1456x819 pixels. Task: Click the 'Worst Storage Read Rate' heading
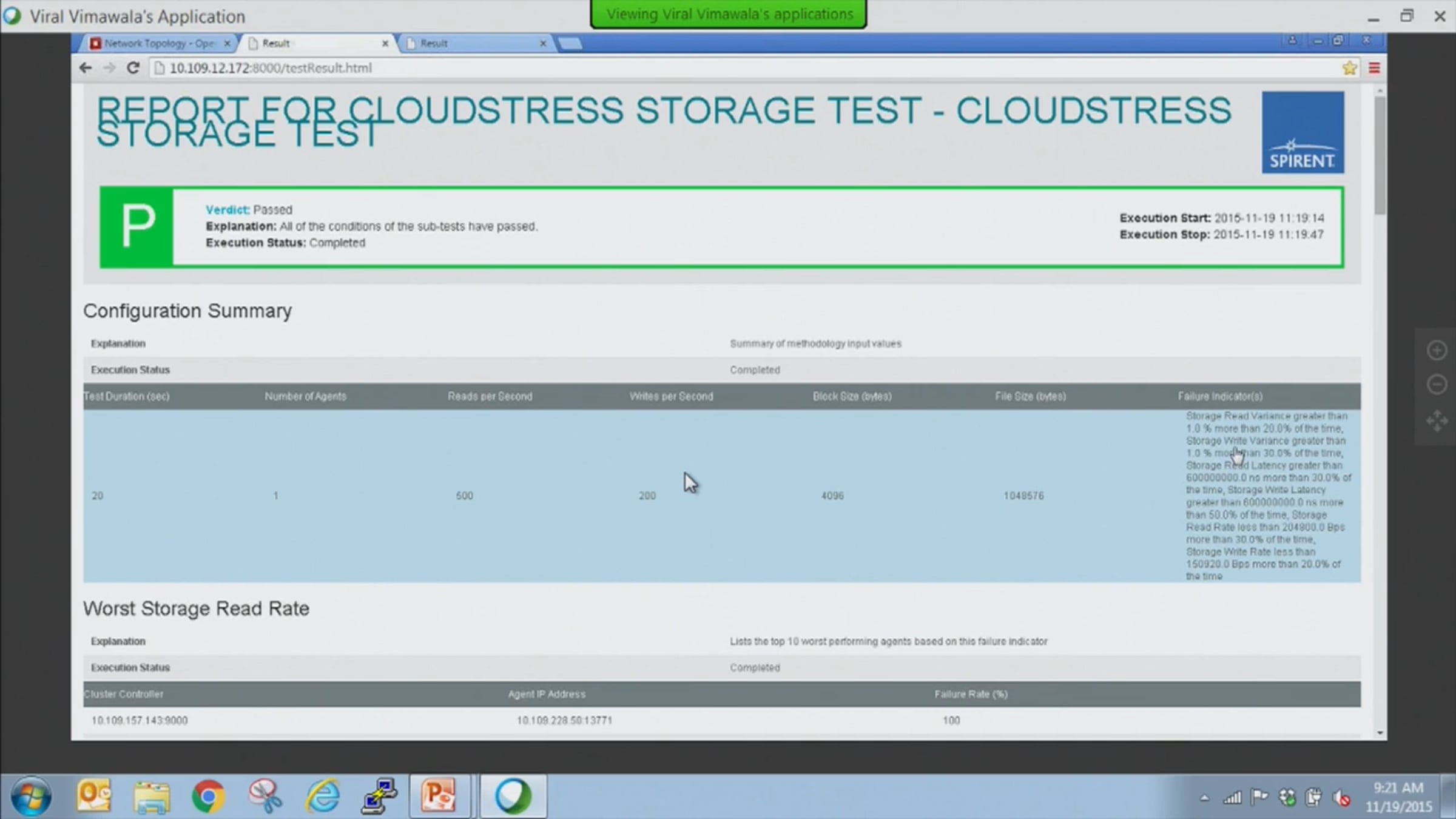click(196, 608)
